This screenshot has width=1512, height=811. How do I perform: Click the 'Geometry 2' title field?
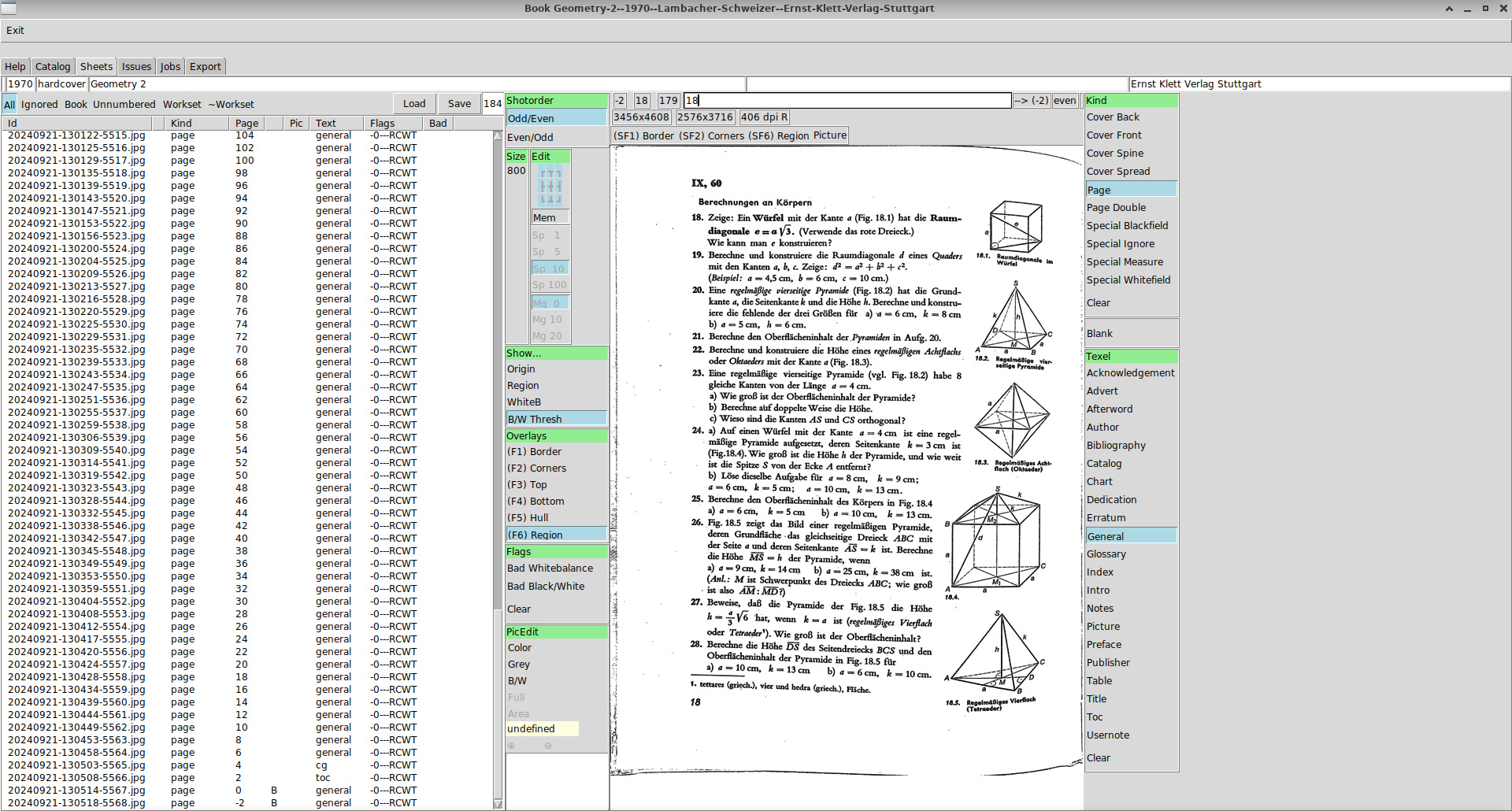[x=417, y=84]
